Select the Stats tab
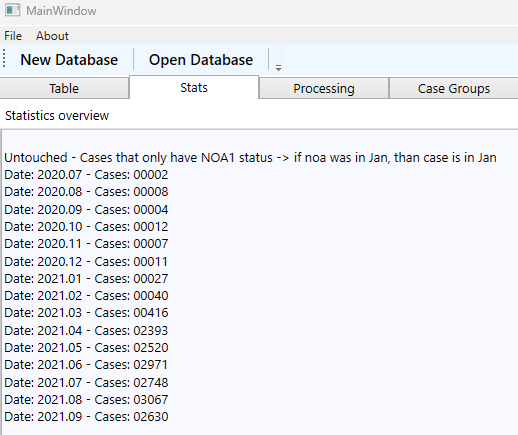Viewport: 518px width, 435px height. [x=194, y=87]
